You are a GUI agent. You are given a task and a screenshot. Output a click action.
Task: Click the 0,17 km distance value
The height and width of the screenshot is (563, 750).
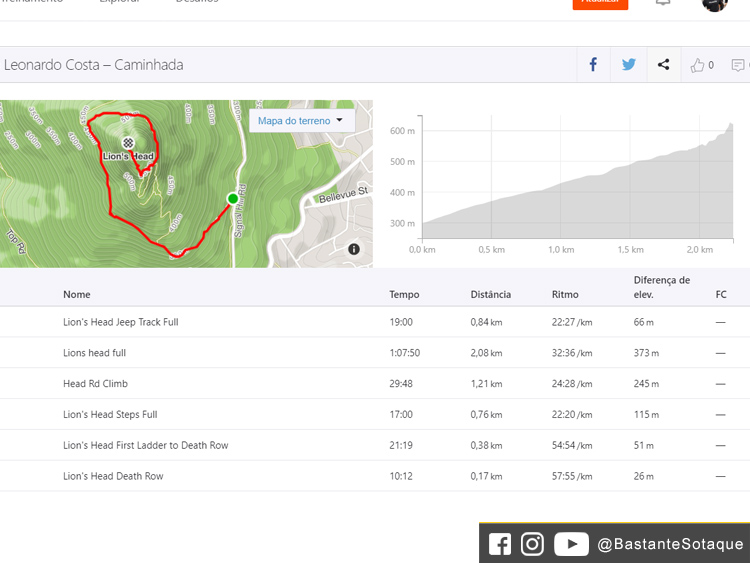point(486,476)
